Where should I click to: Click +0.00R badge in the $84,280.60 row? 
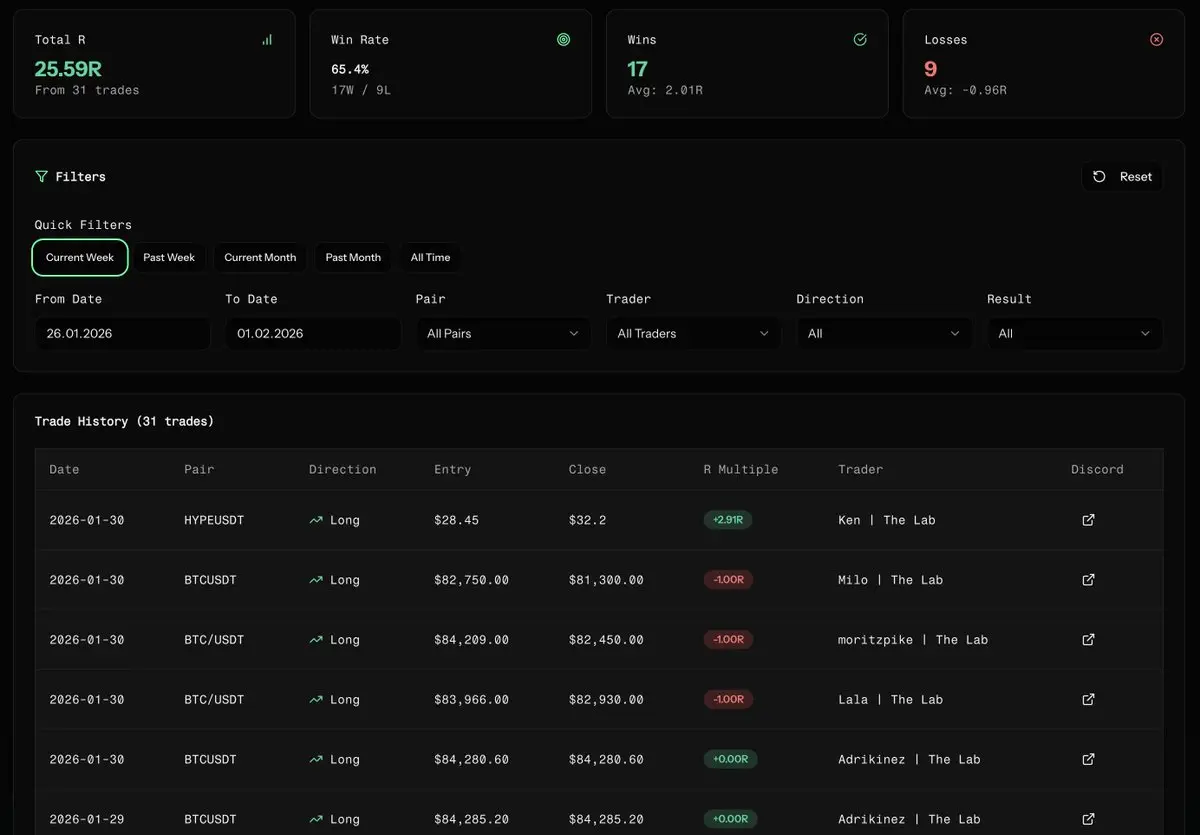tap(730, 760)
